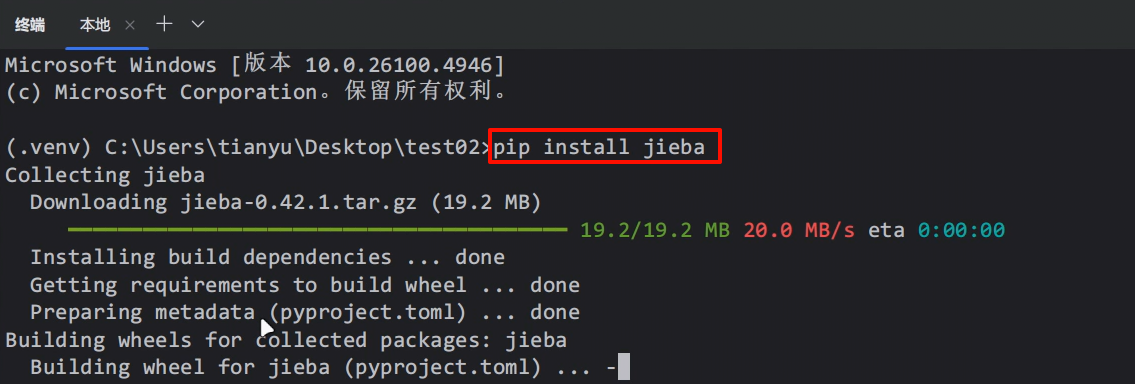Click the Collecting jieba output line

pyautogui.click(x=105, y=175)
